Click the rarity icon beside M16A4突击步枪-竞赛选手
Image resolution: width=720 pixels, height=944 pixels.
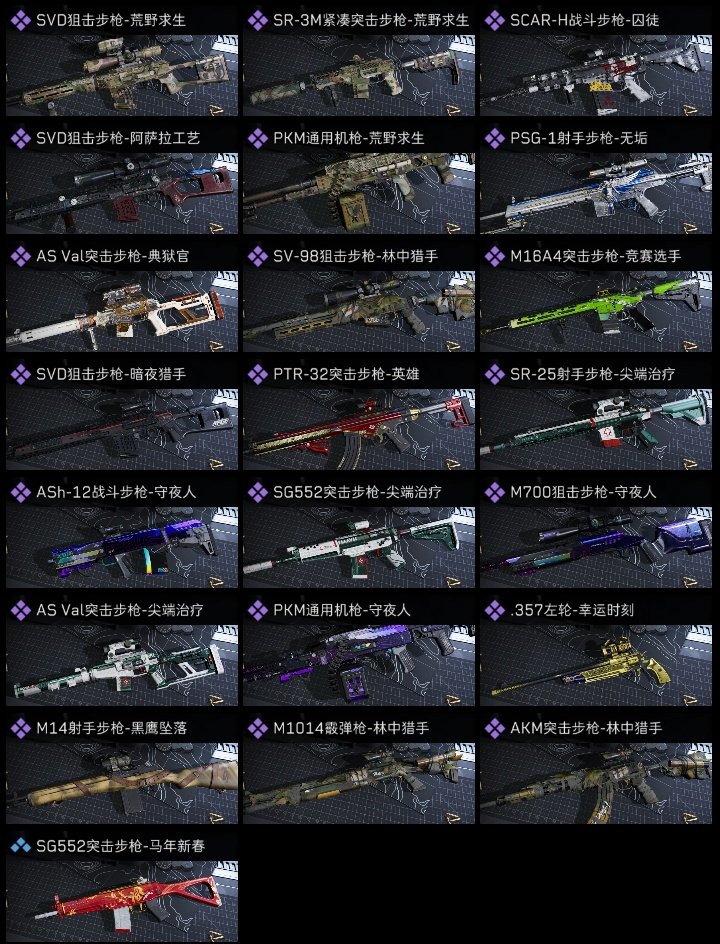(x=494, y=256)
